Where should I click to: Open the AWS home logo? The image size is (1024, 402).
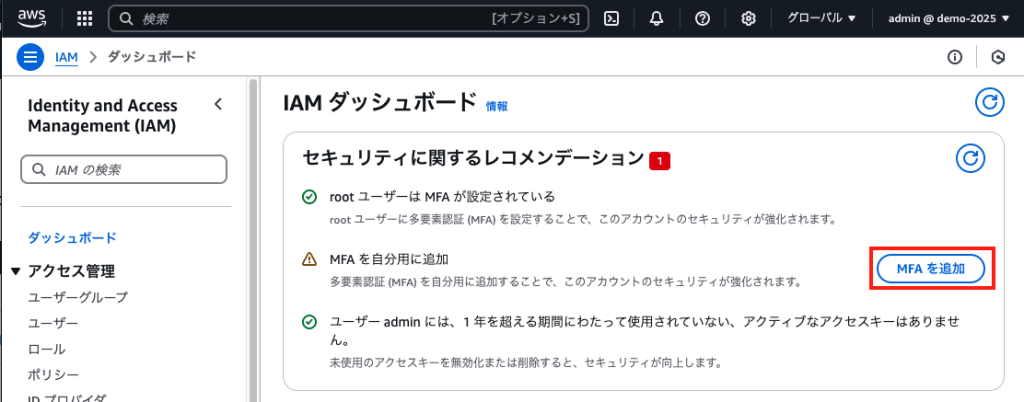(x=32, y=18)
